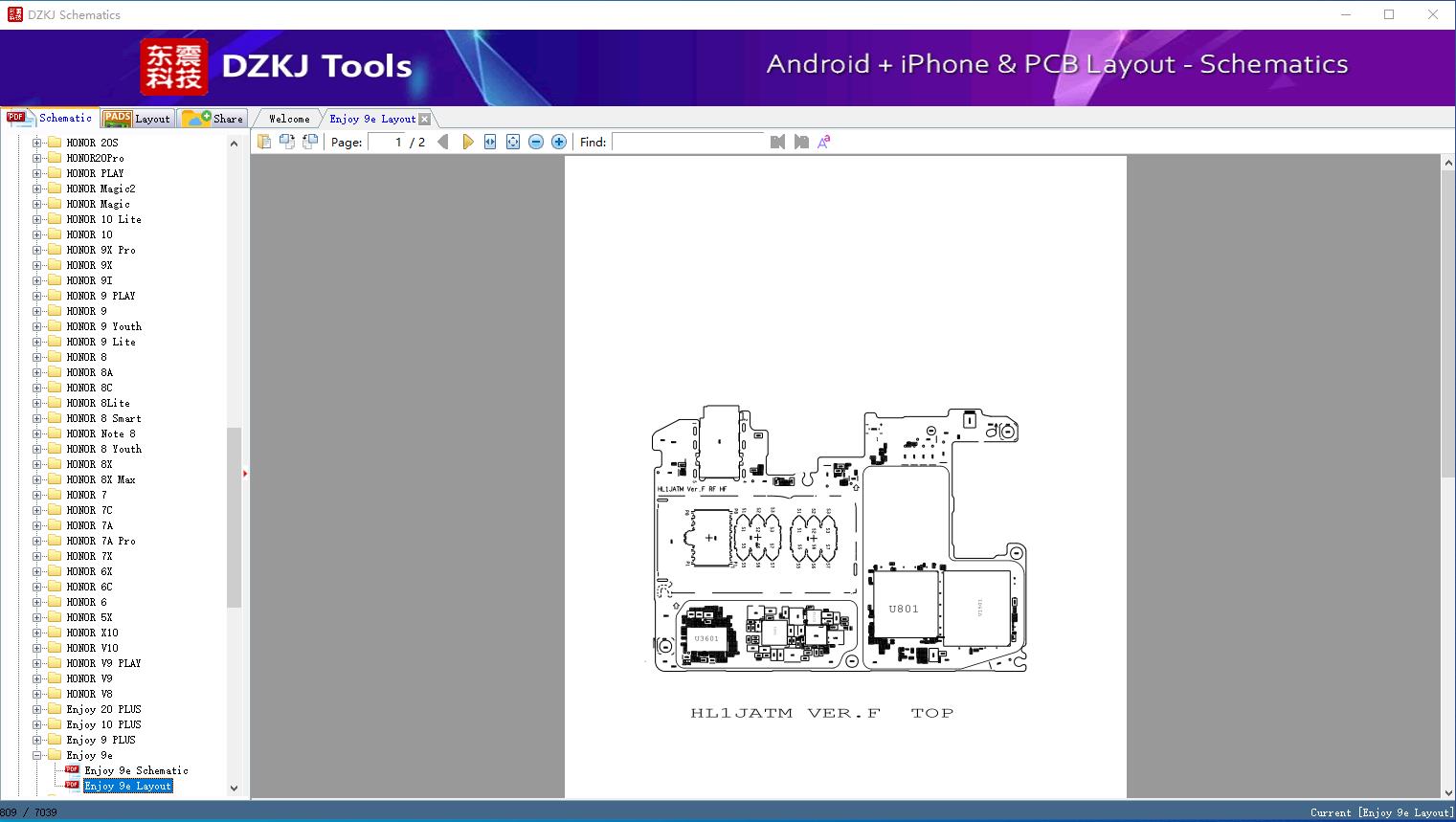1456x822 pixels.
Task: Collapse the Enjoy 9e folder
Action: point(37,755)
